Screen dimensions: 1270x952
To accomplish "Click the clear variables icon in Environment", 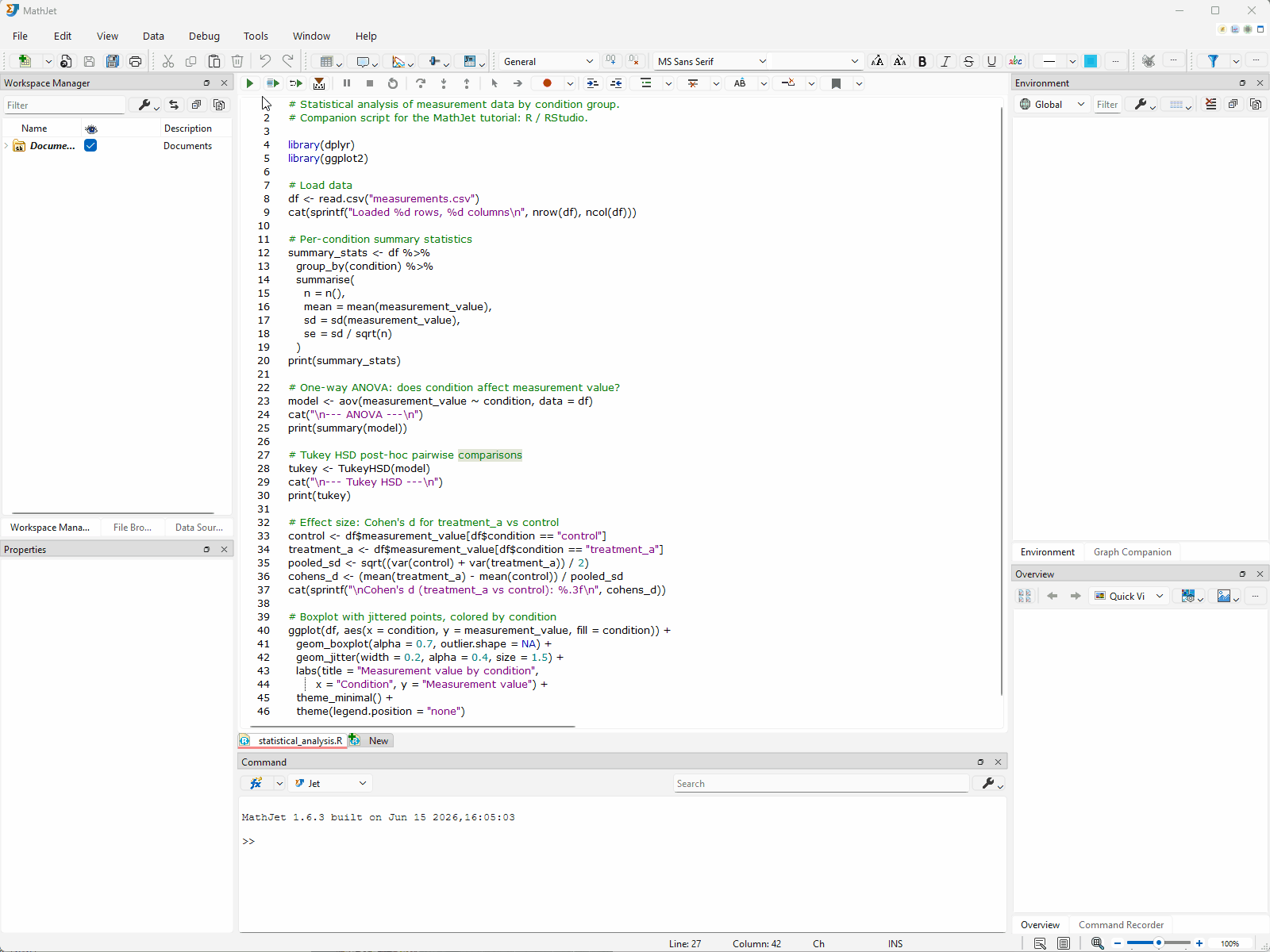I will point(1210,104).
